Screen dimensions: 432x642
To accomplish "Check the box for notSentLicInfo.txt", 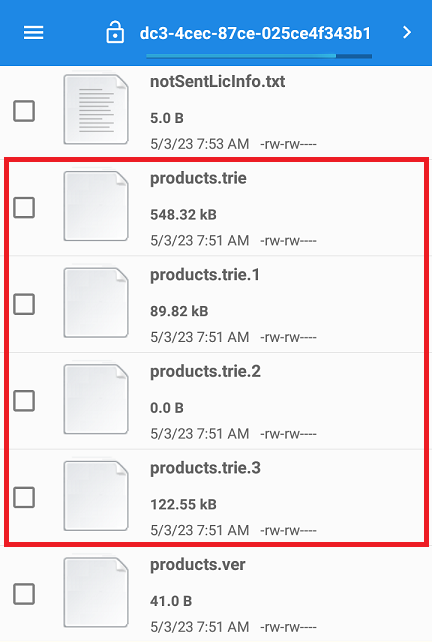I will click(24, 111).
